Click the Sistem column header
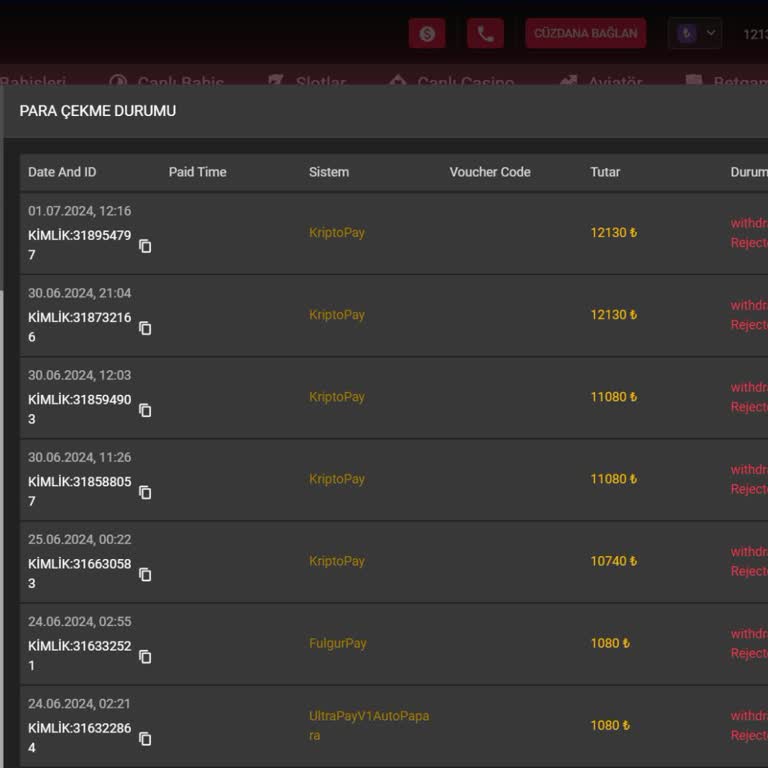The width and height of the screenshot is (768, 768). click(329, 172)
